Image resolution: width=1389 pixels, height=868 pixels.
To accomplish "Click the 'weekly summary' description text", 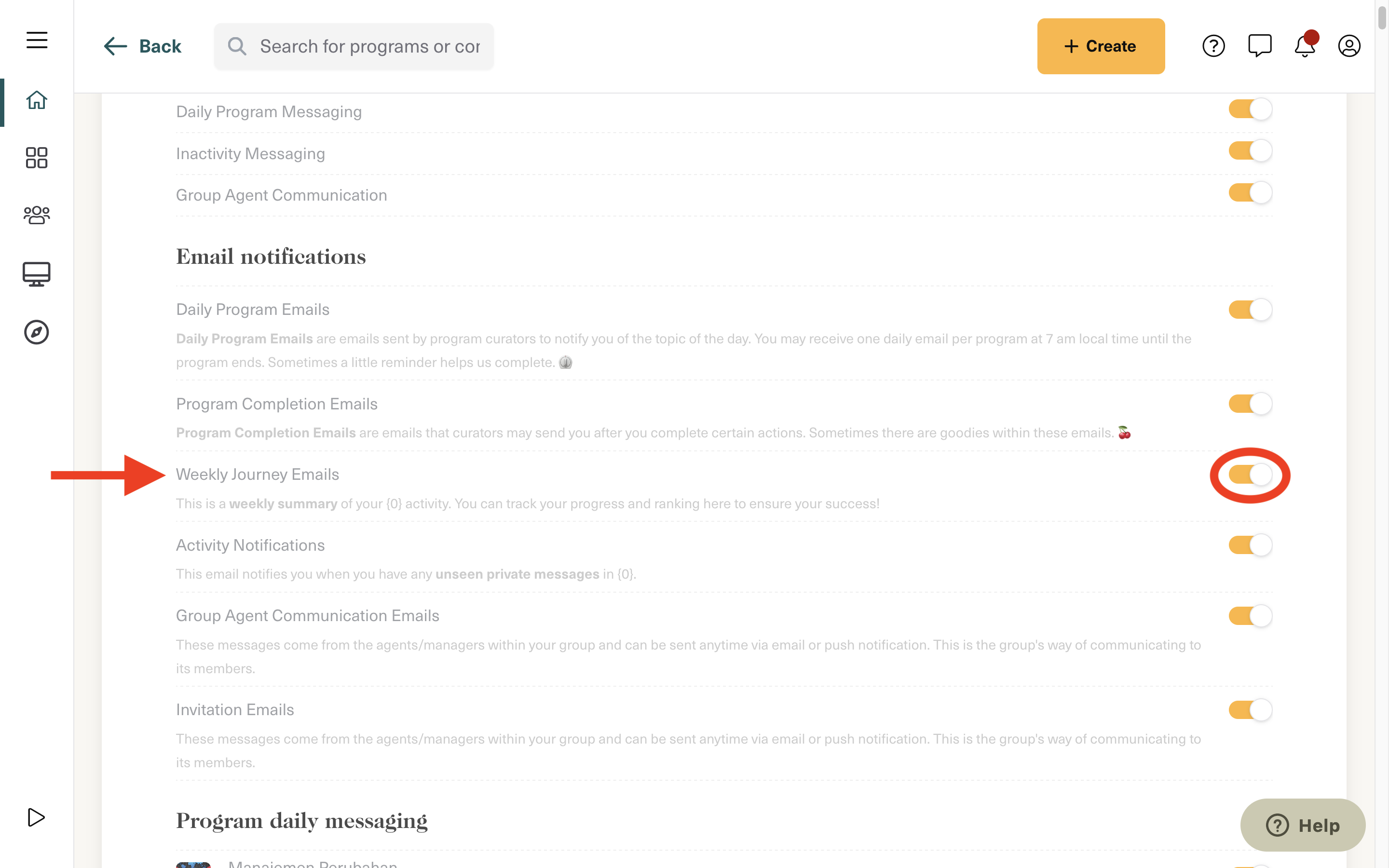I will (283, 503).
